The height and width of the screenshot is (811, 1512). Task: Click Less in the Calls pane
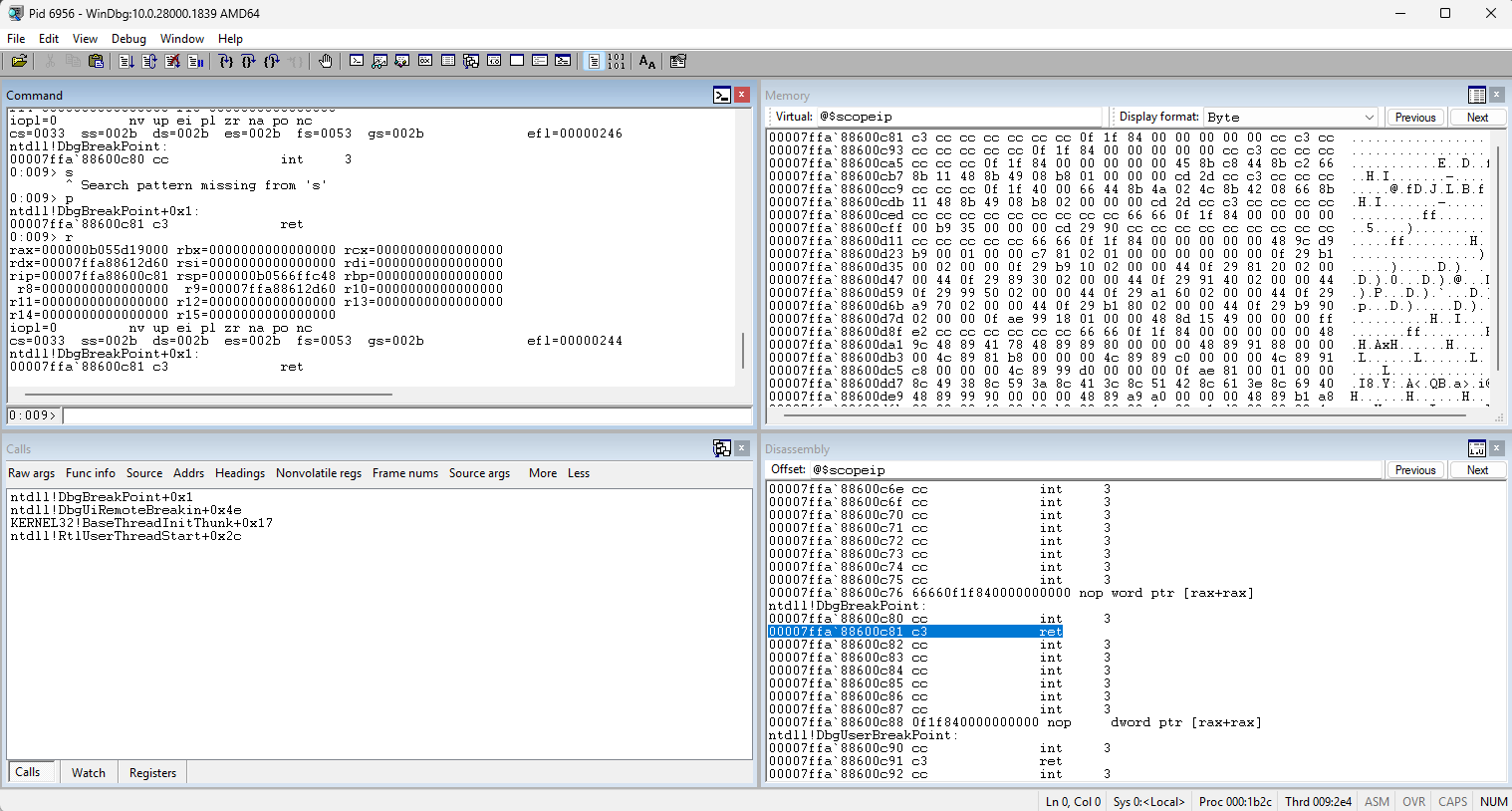tap(579, 473)
